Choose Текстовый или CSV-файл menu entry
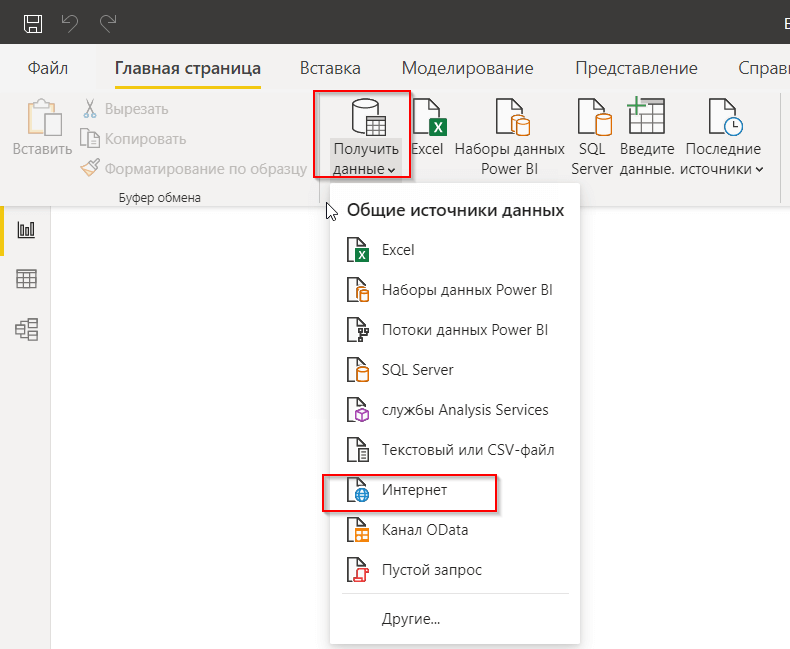Viewport: 790px width, 649px height. click(x=455, y=449)
